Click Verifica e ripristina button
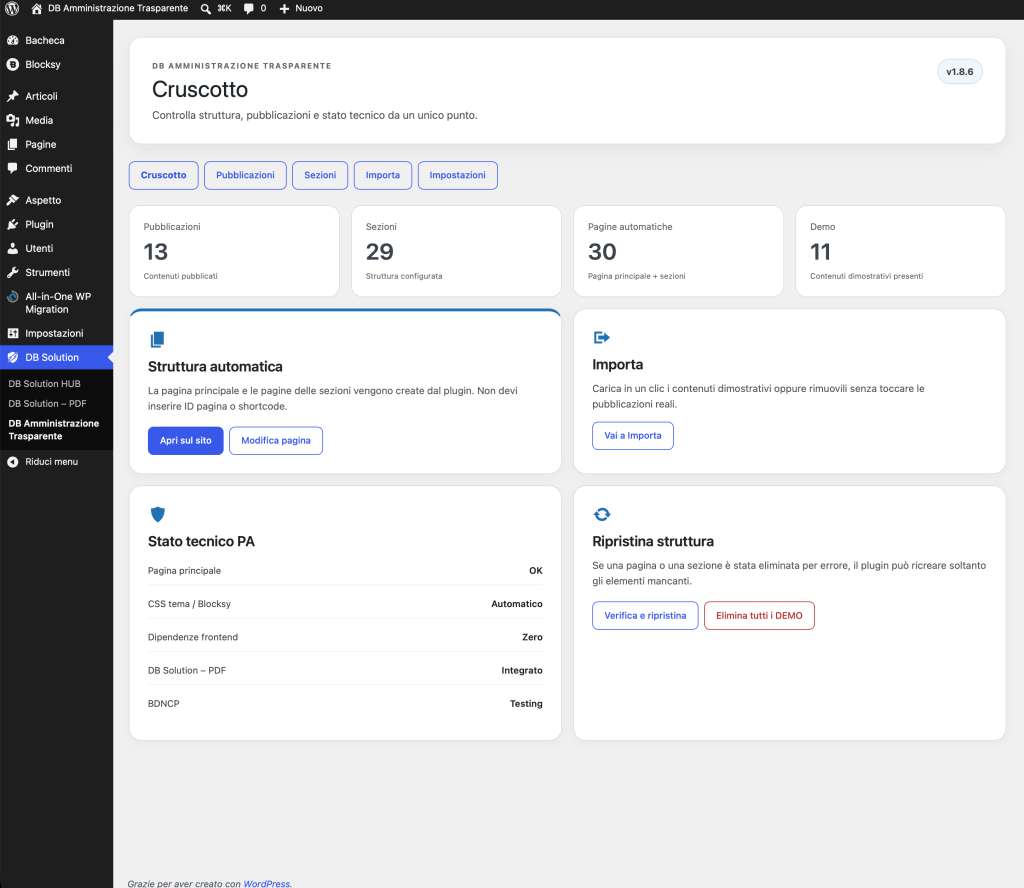Image resolution: width=1024 pixels, height=888 pixels. tap(645, 616)
